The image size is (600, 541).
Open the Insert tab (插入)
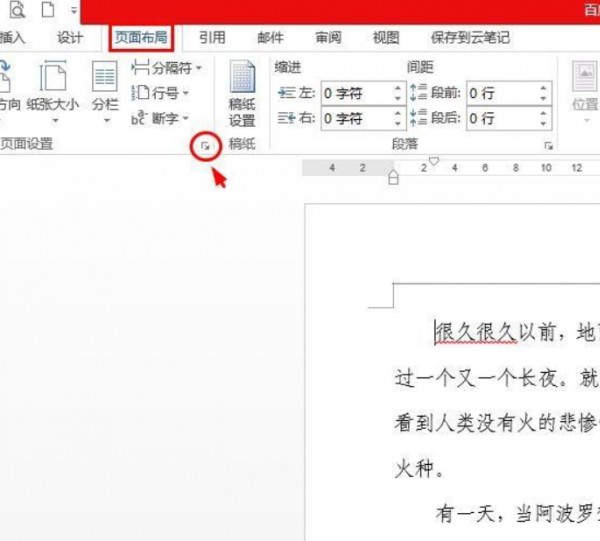click(12, 37)
